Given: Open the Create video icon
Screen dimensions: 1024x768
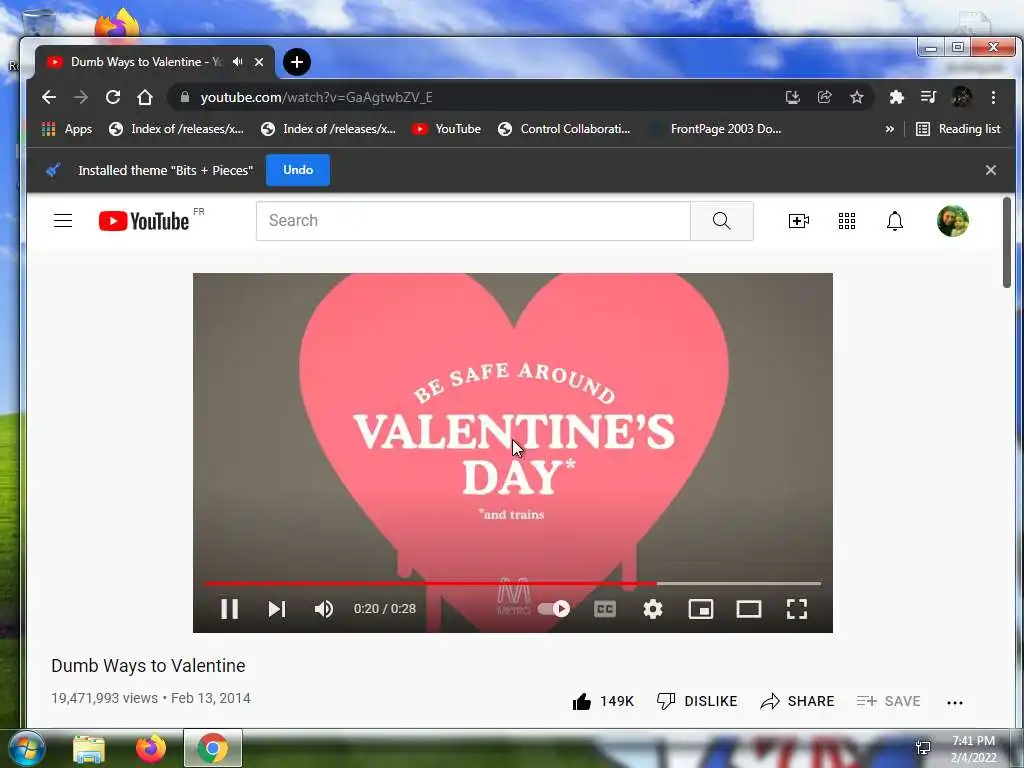Looking at the screenshot, I should pyautogui.click(x=799, y=221).
